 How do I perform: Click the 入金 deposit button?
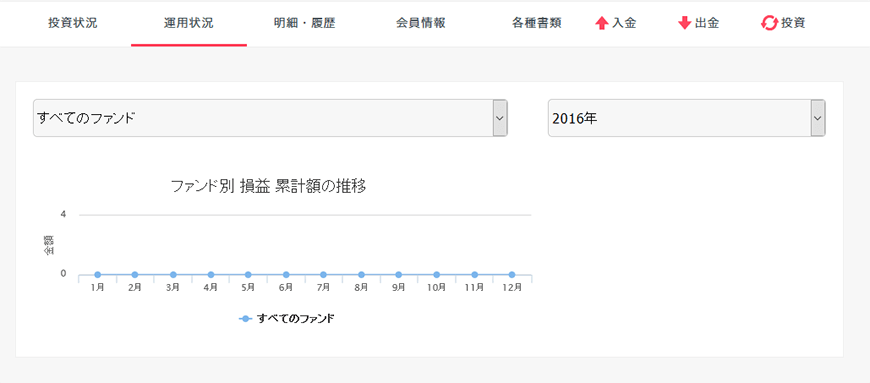(615, 23)
